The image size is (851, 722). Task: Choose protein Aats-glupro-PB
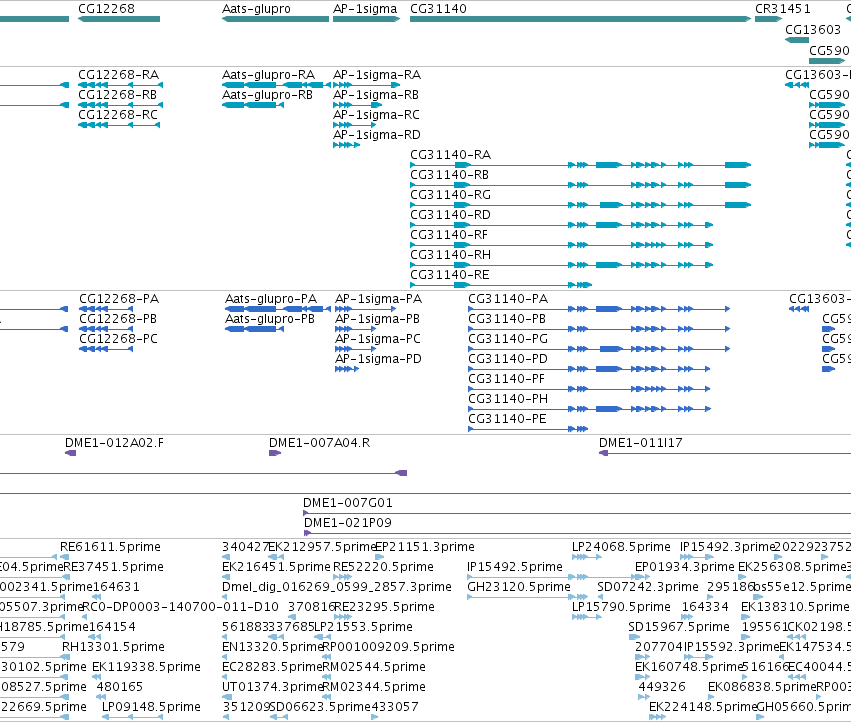coord(270,319)
